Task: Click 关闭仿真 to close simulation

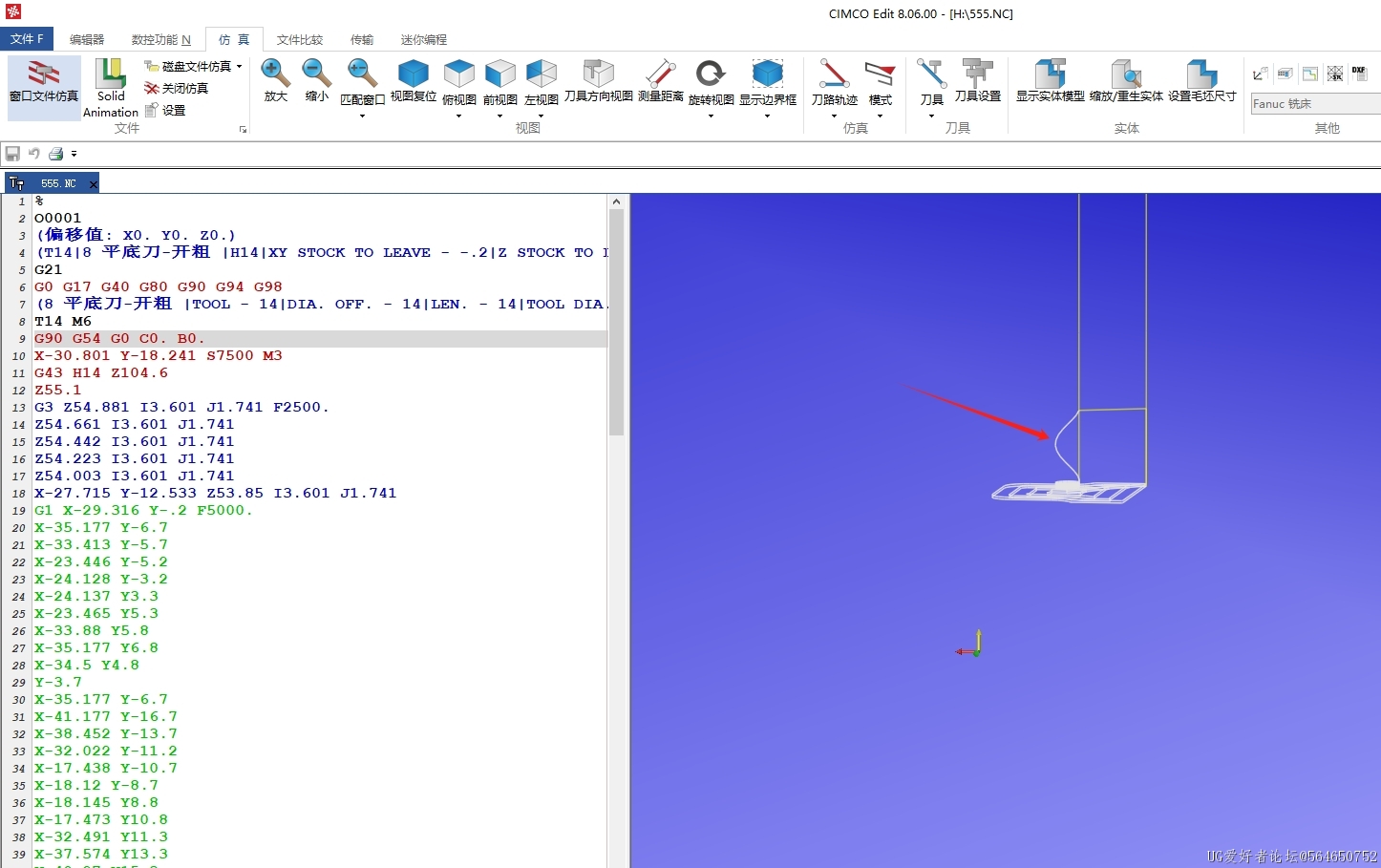Action: (x=177, y=88)
